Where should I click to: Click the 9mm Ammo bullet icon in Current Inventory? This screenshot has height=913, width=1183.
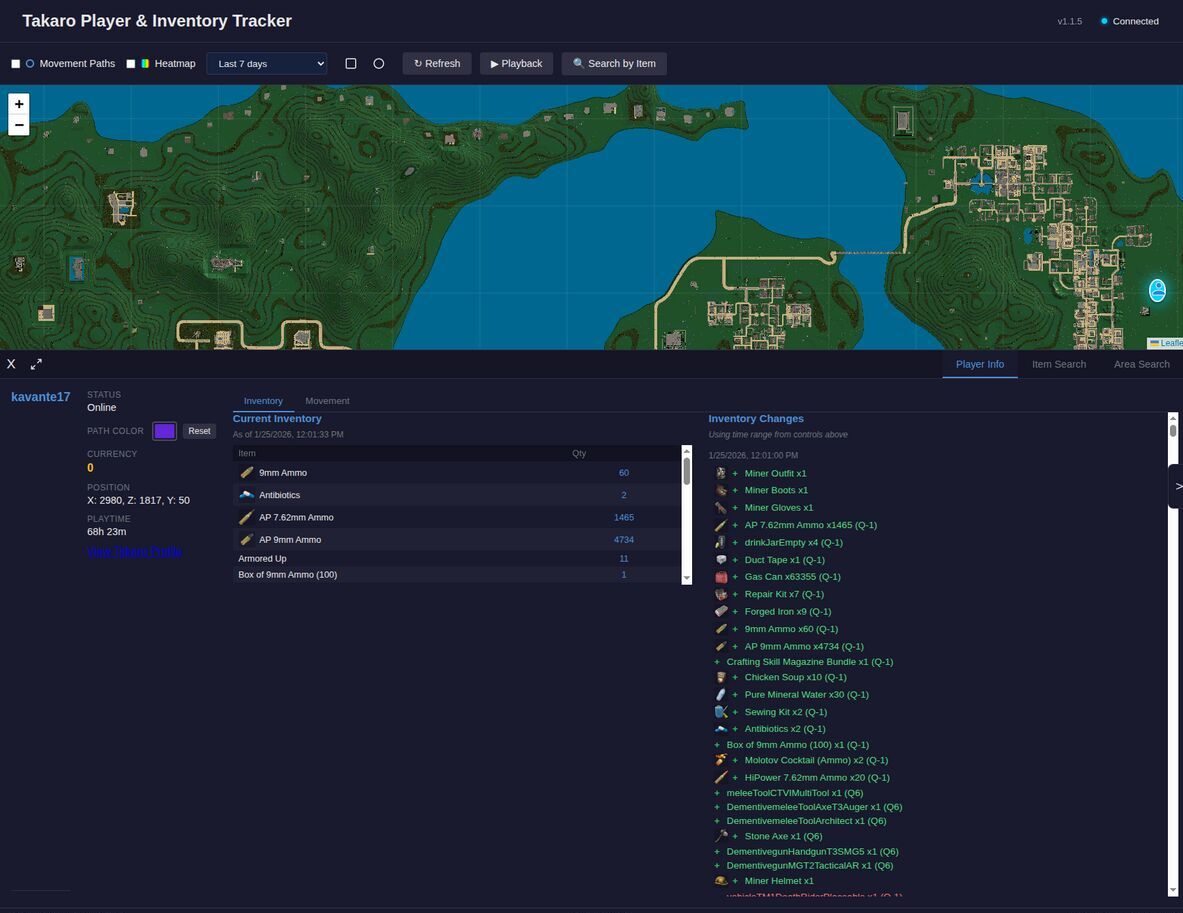pos(247,471)
